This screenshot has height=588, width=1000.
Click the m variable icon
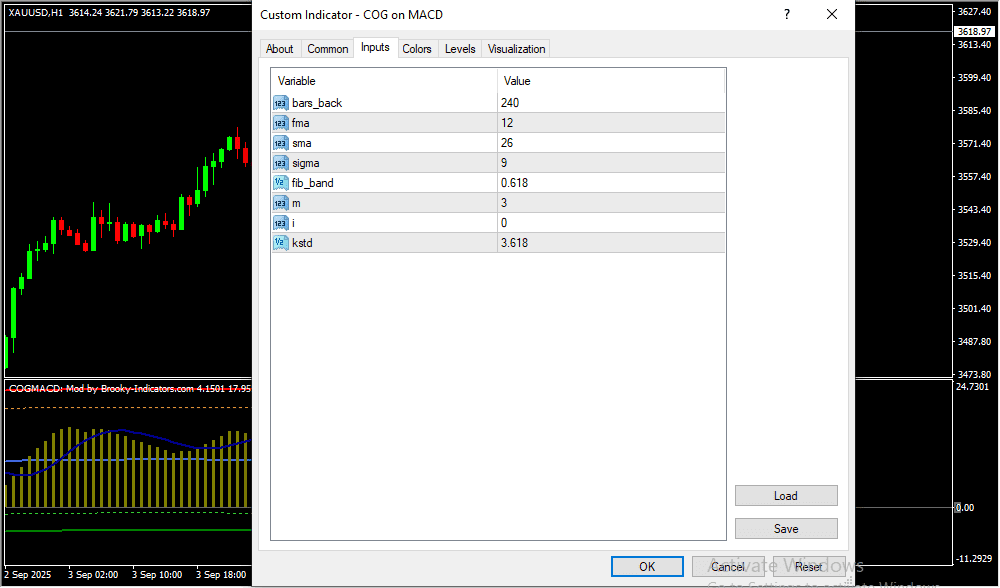(x=280, y=203)
